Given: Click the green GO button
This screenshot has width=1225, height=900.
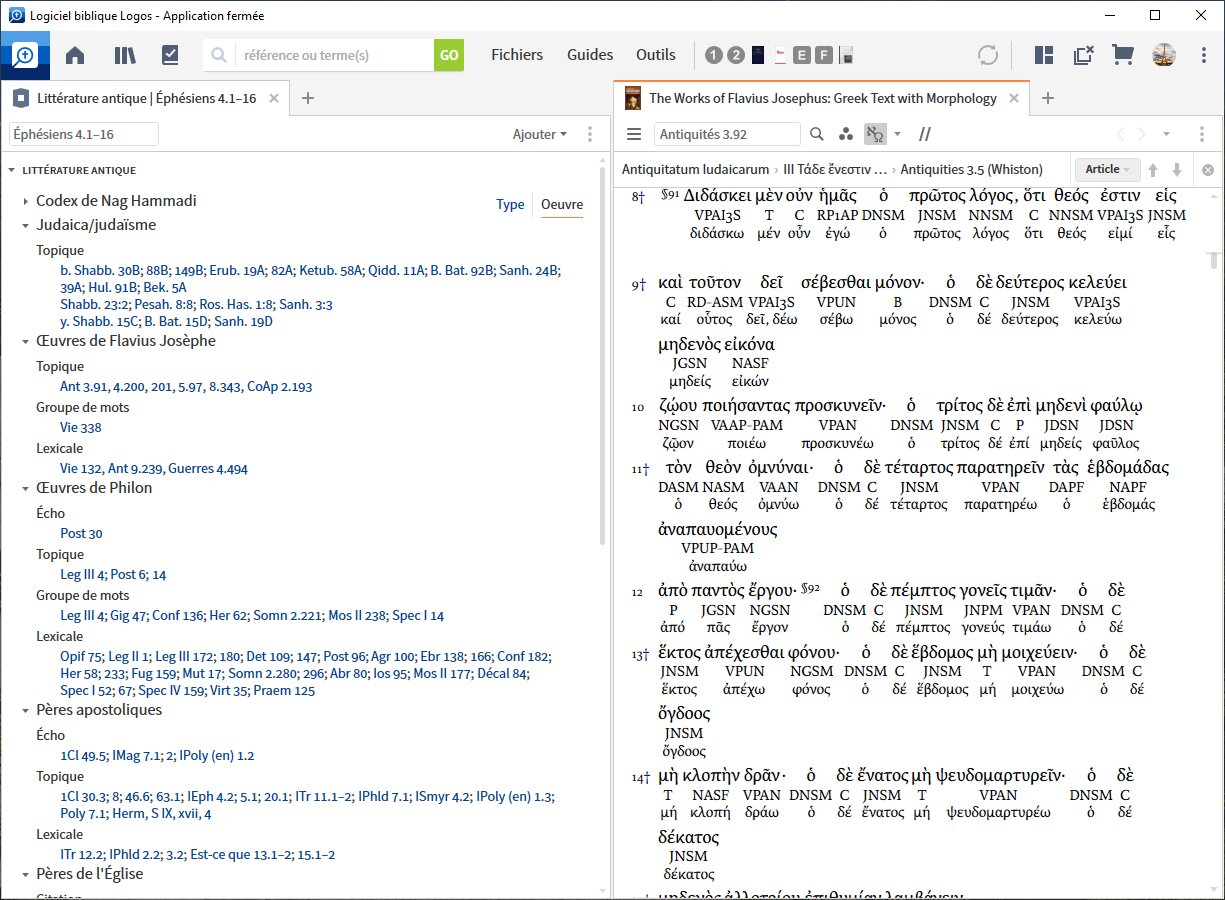Looking at the screenshot, I should pos(449,55).
